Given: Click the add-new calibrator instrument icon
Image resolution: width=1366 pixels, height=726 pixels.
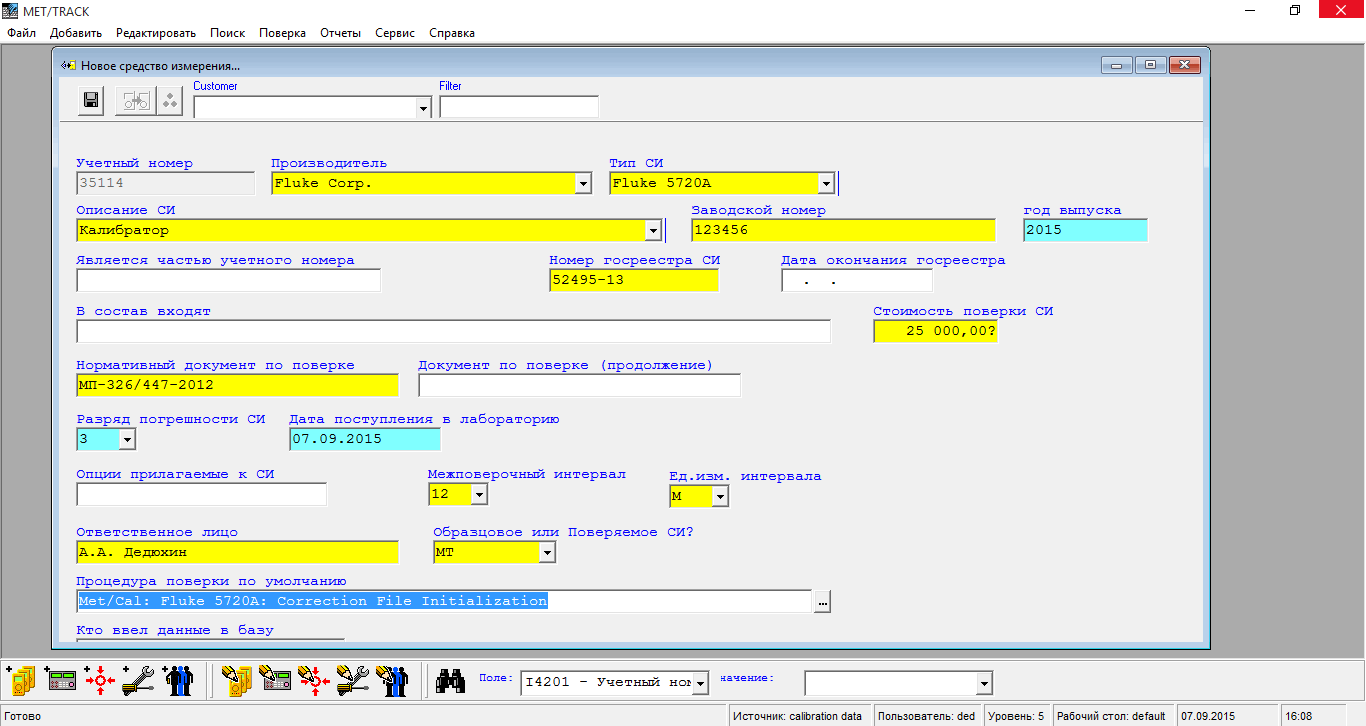Looking at the screenshot, I should click(x=61, y=681).
